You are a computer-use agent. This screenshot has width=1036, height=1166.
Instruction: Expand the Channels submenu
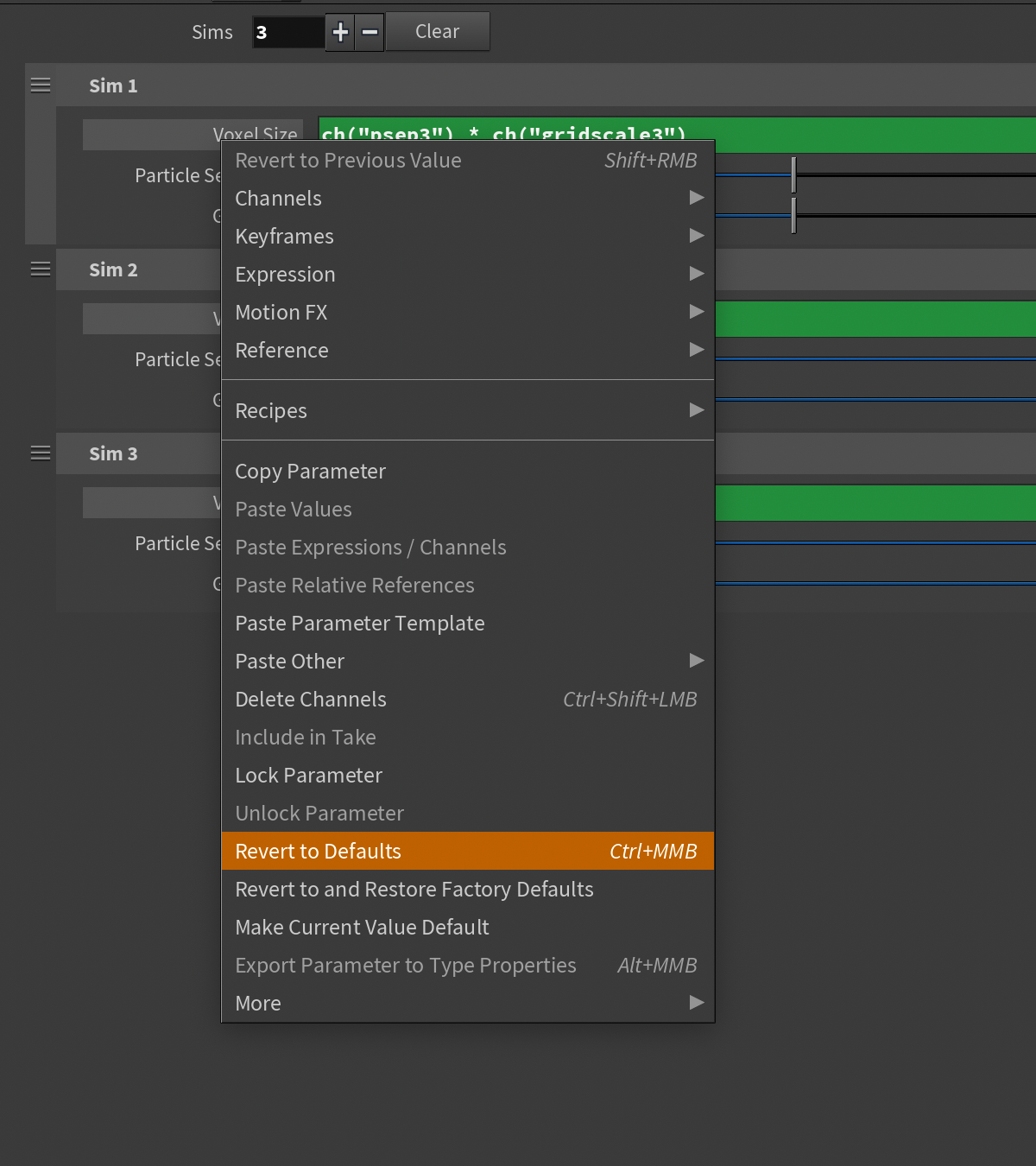point(467,199)
